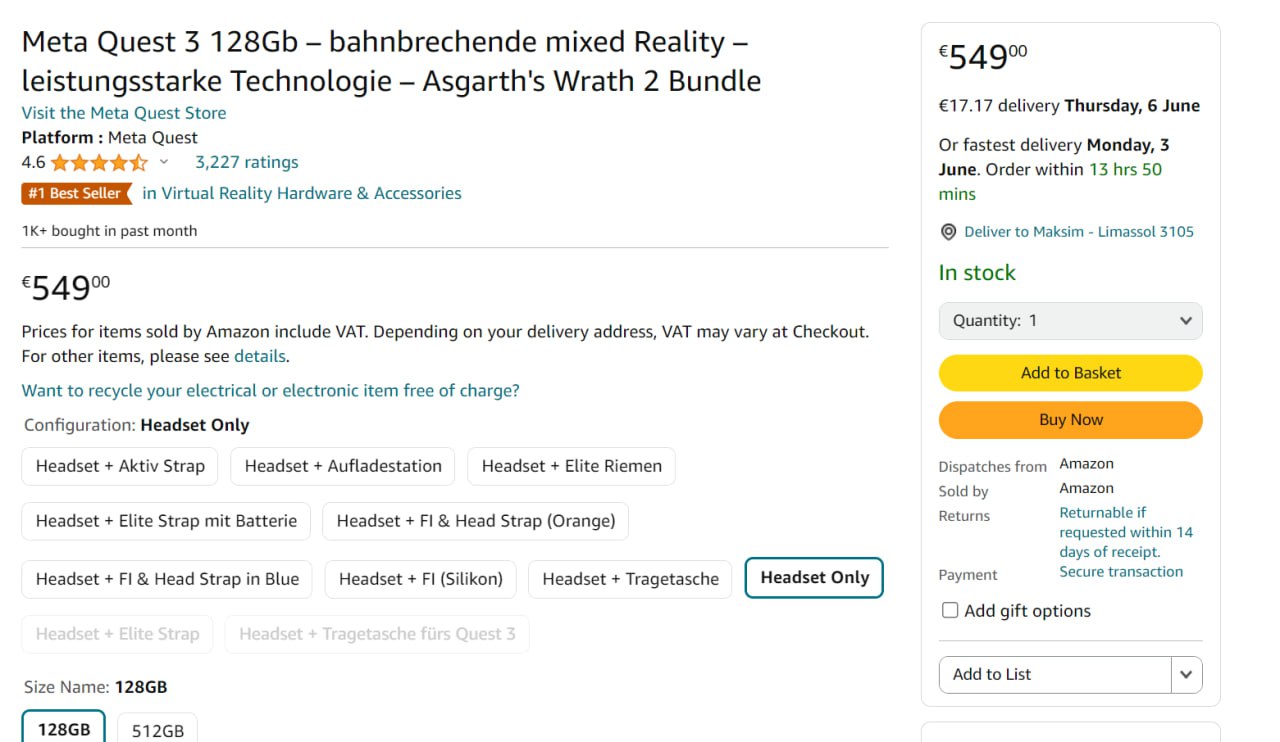Click the #1 Best Seller badge
Viewport: 1280px width, 742px height.
pos(76,193)
